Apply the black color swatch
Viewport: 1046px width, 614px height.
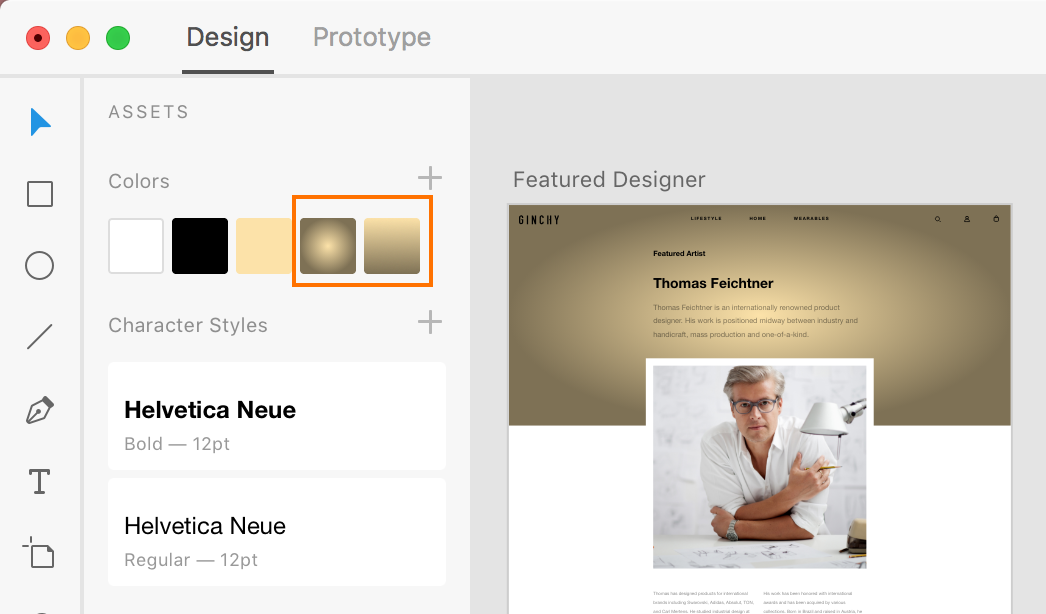pyautogui.click(x=200, y=246)
